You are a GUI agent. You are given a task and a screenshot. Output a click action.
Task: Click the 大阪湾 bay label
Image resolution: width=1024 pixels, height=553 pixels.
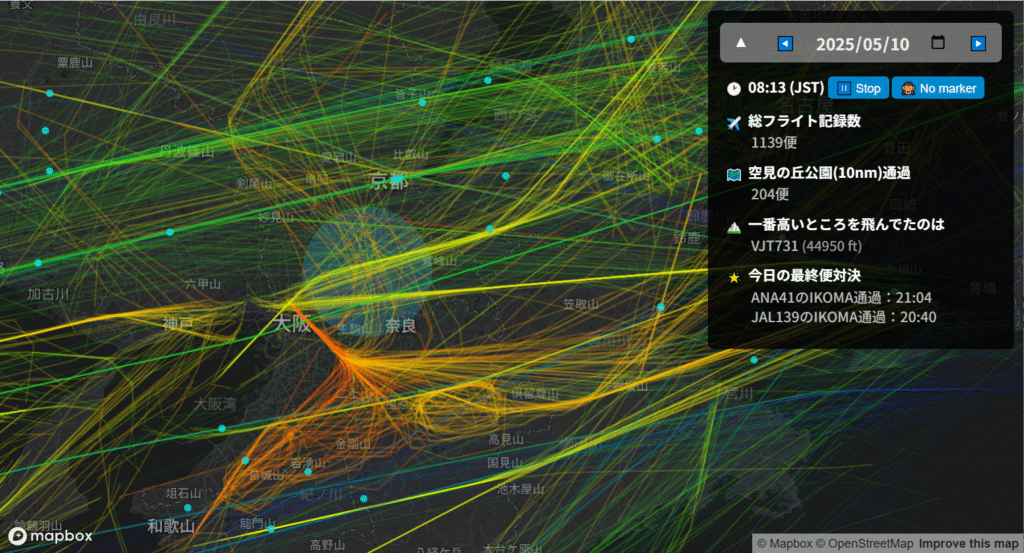coord(215,404)
